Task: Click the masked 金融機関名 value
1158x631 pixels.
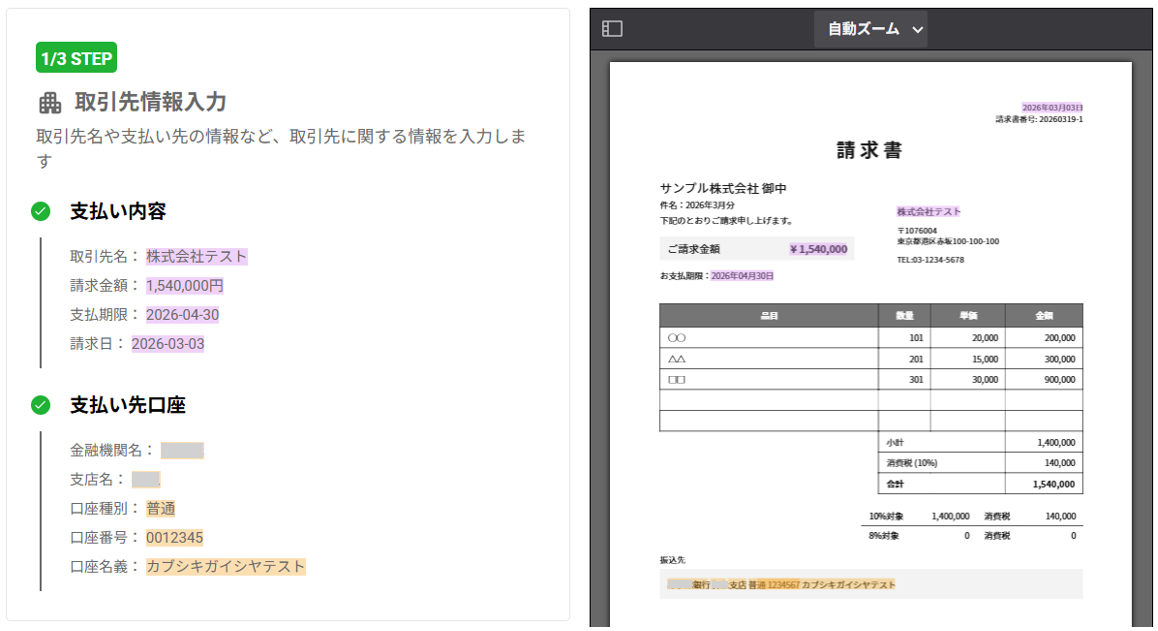Action: pyautogui.click(x=182, y=450)
